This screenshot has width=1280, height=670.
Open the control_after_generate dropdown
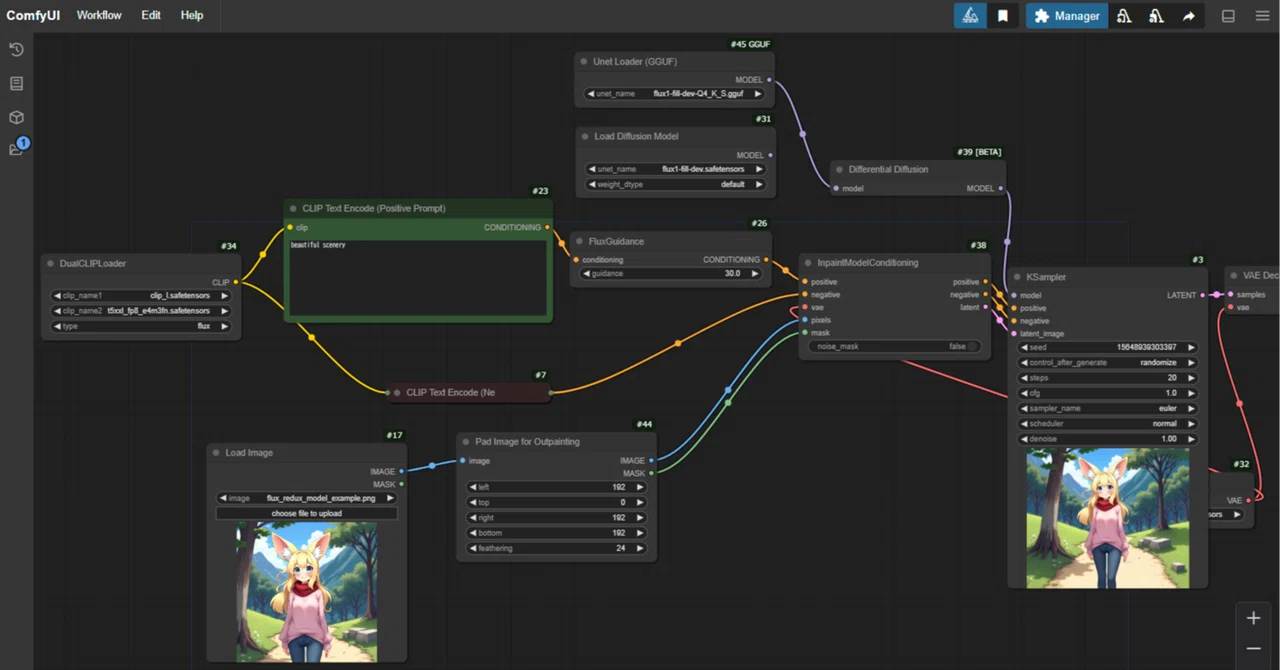pos(1107,362)
